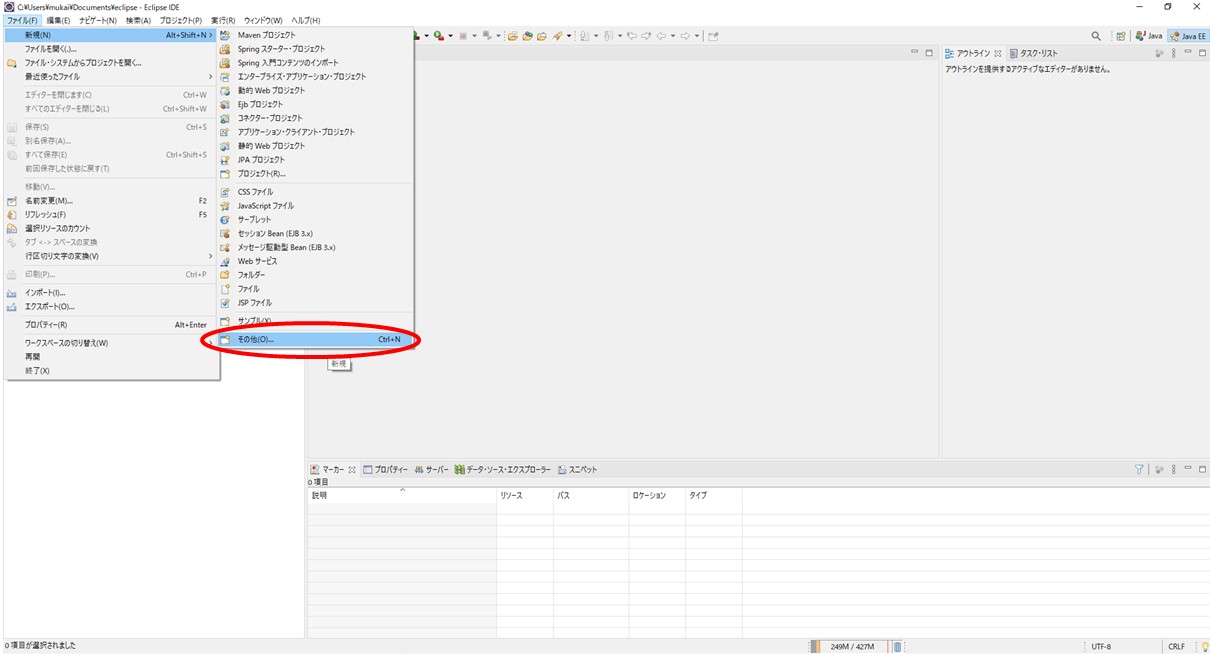Click the pin editor icon at toolbar end
The image size is (1210, 654).
click(x=713, y=36)
